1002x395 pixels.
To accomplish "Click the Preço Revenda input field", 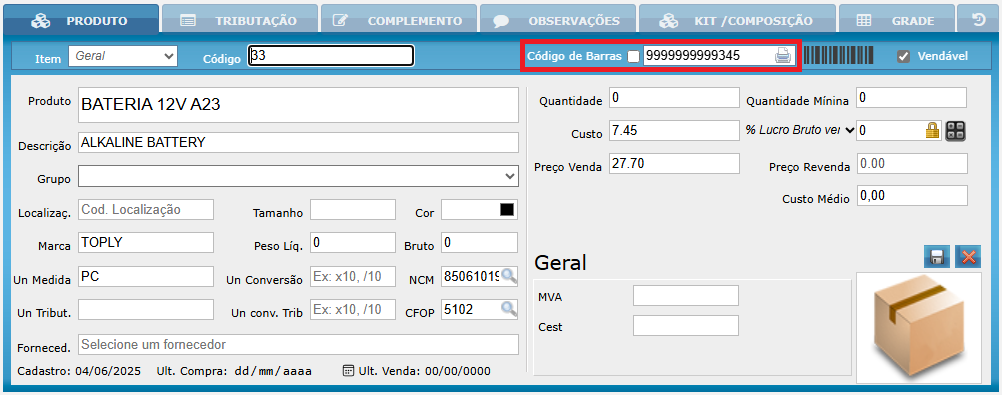I will [913, 163].
